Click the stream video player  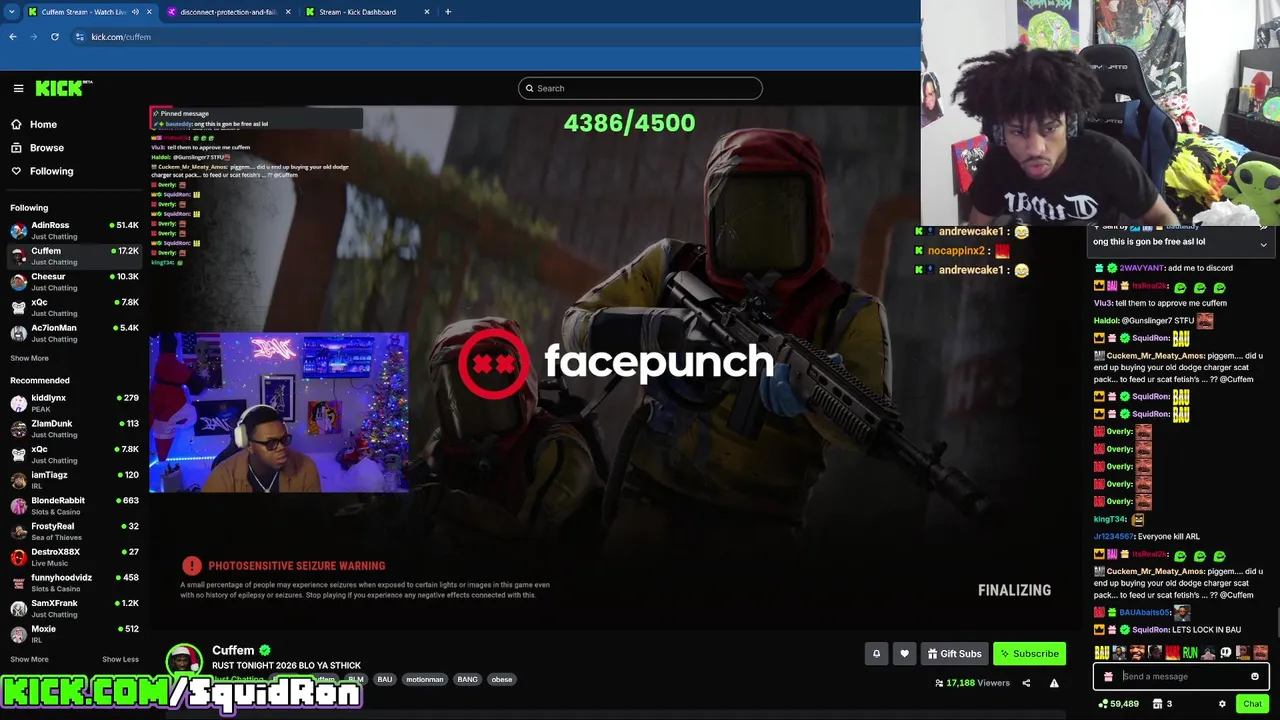617,370
